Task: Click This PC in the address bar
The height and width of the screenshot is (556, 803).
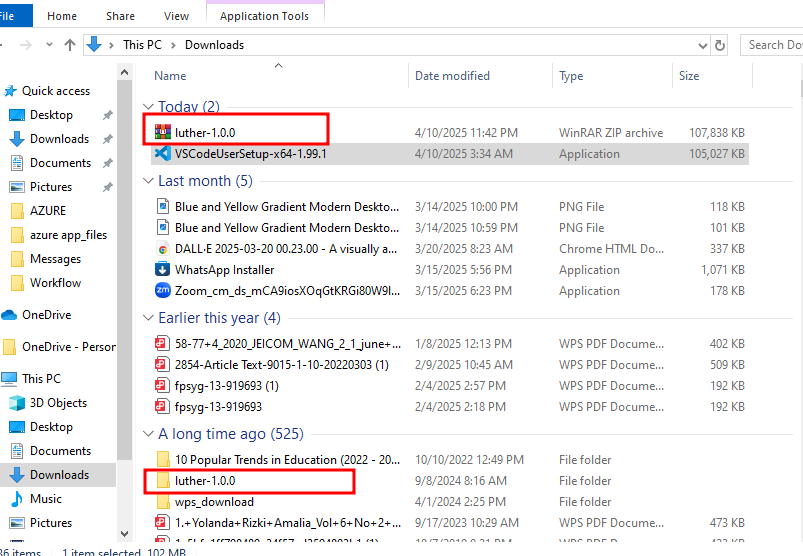Action: (x=142, y=45)
